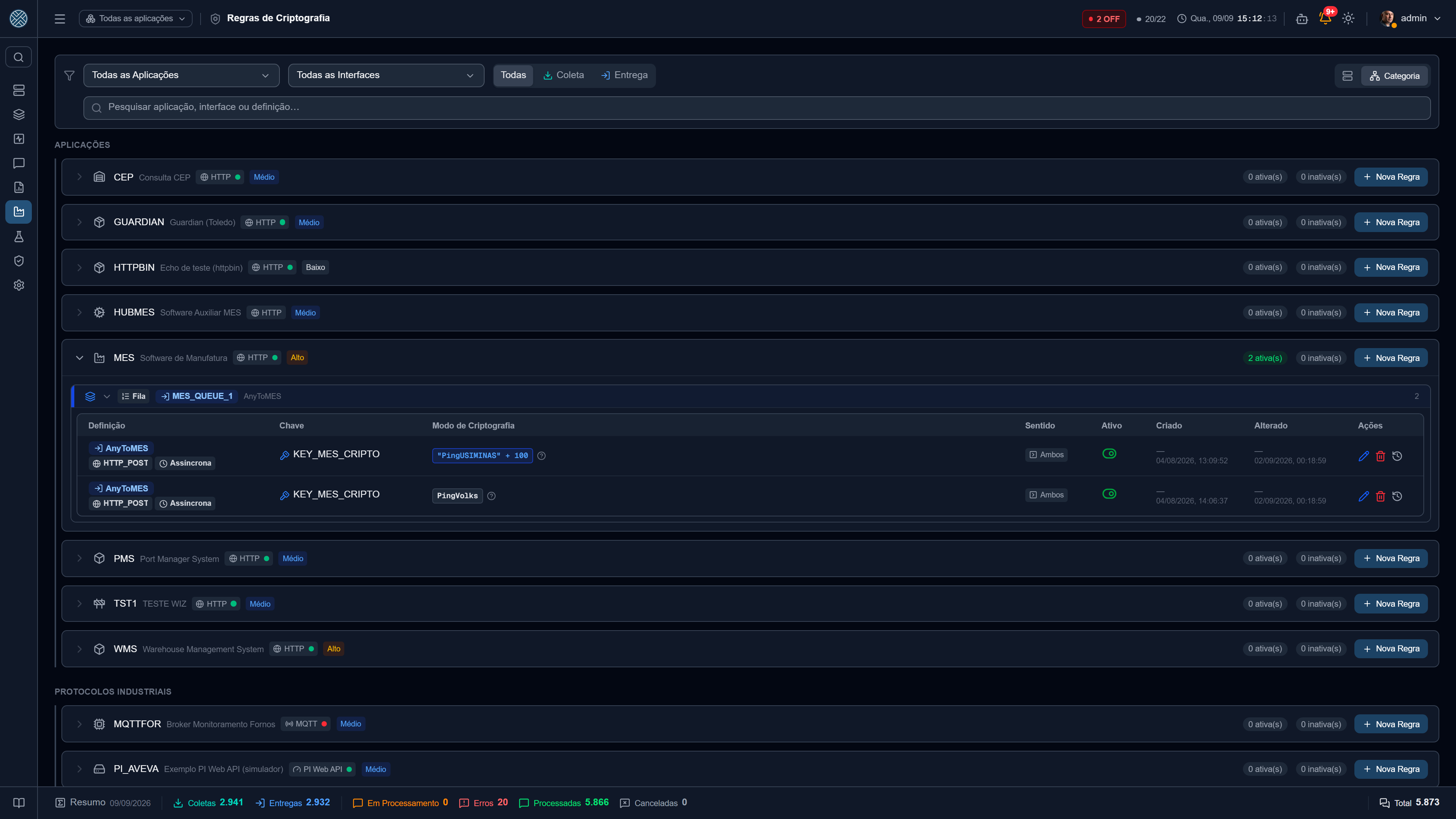Viewport: 1456px width, 819px height.
Task: Open the documentation book icon
Action: pos(19,803)
